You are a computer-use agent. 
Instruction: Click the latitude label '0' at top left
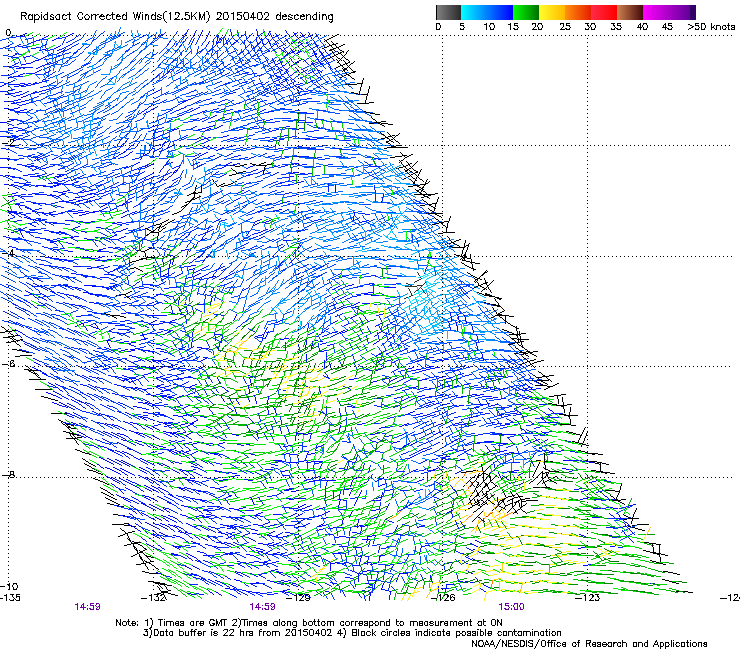click(x=8, y=33)
